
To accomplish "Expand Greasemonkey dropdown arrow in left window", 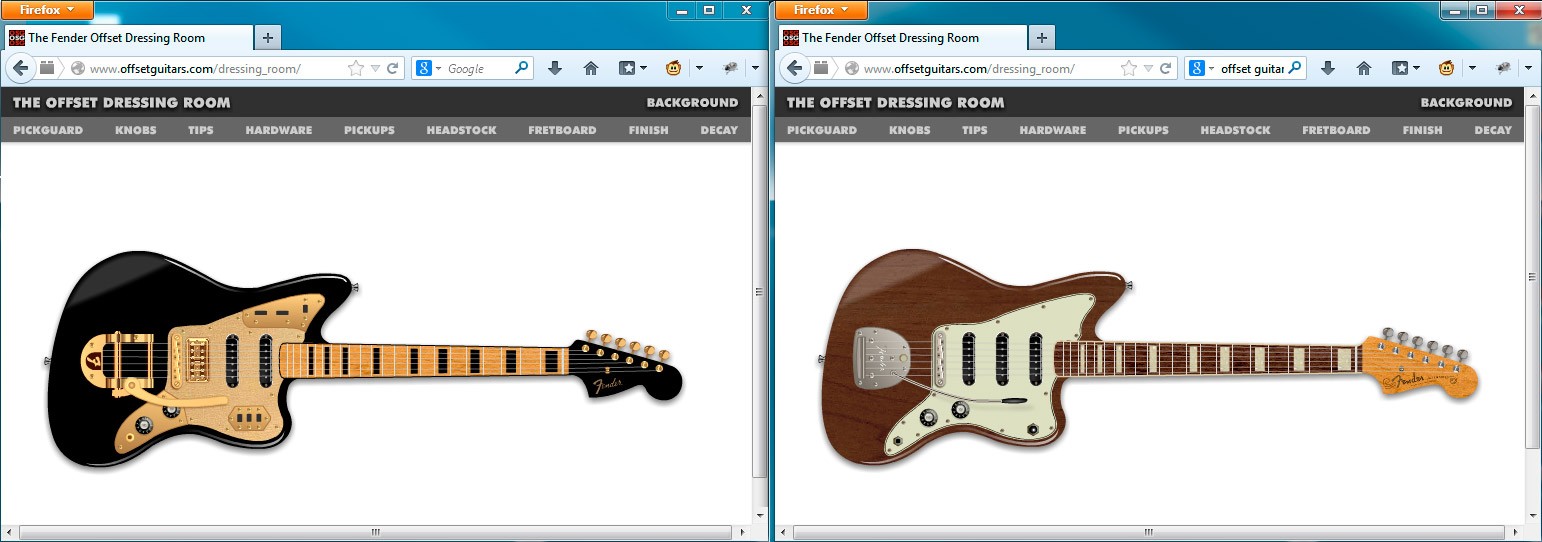I will click(x=699, y=69).
